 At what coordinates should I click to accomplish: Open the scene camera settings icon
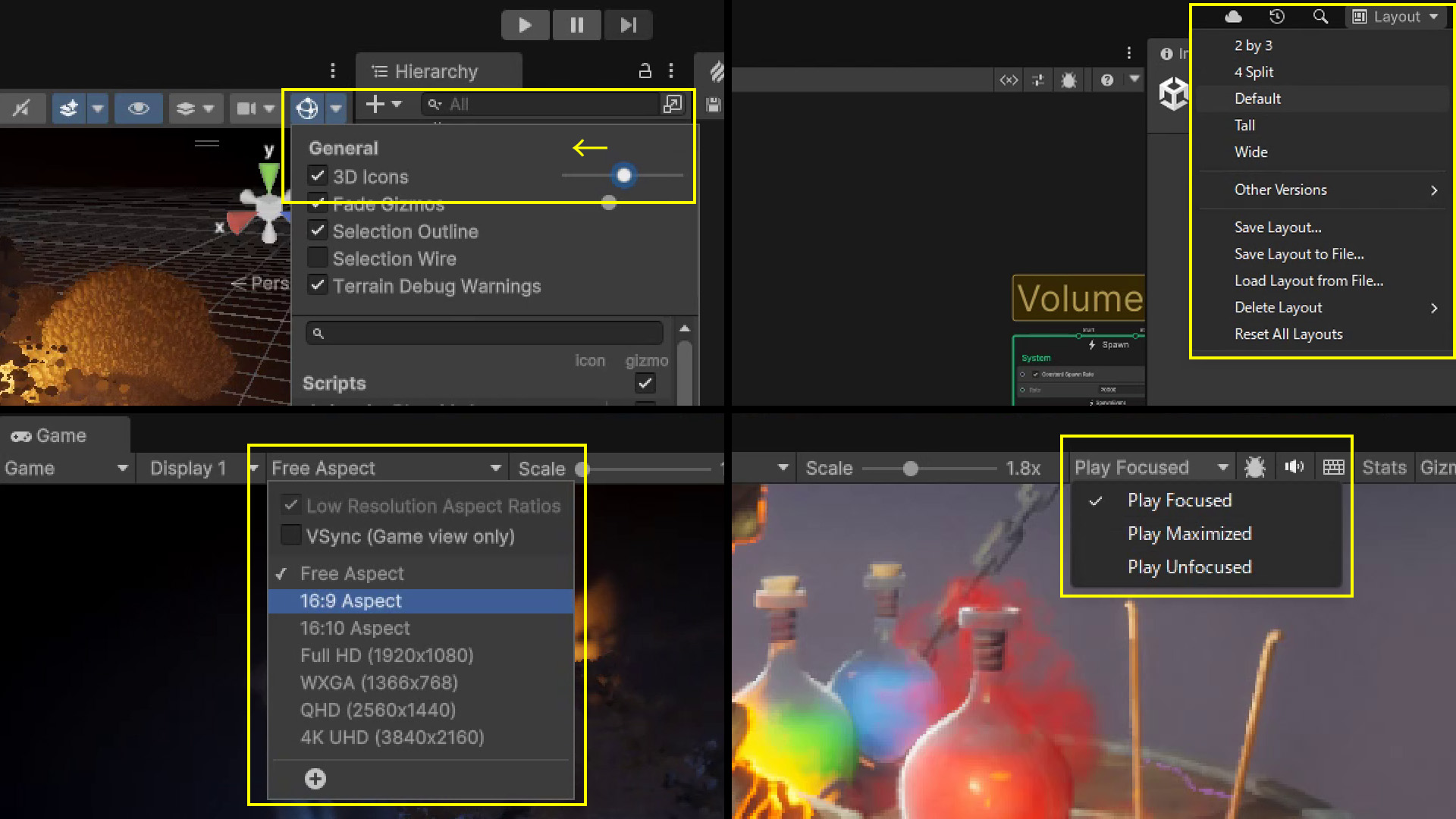click(246, 108)
